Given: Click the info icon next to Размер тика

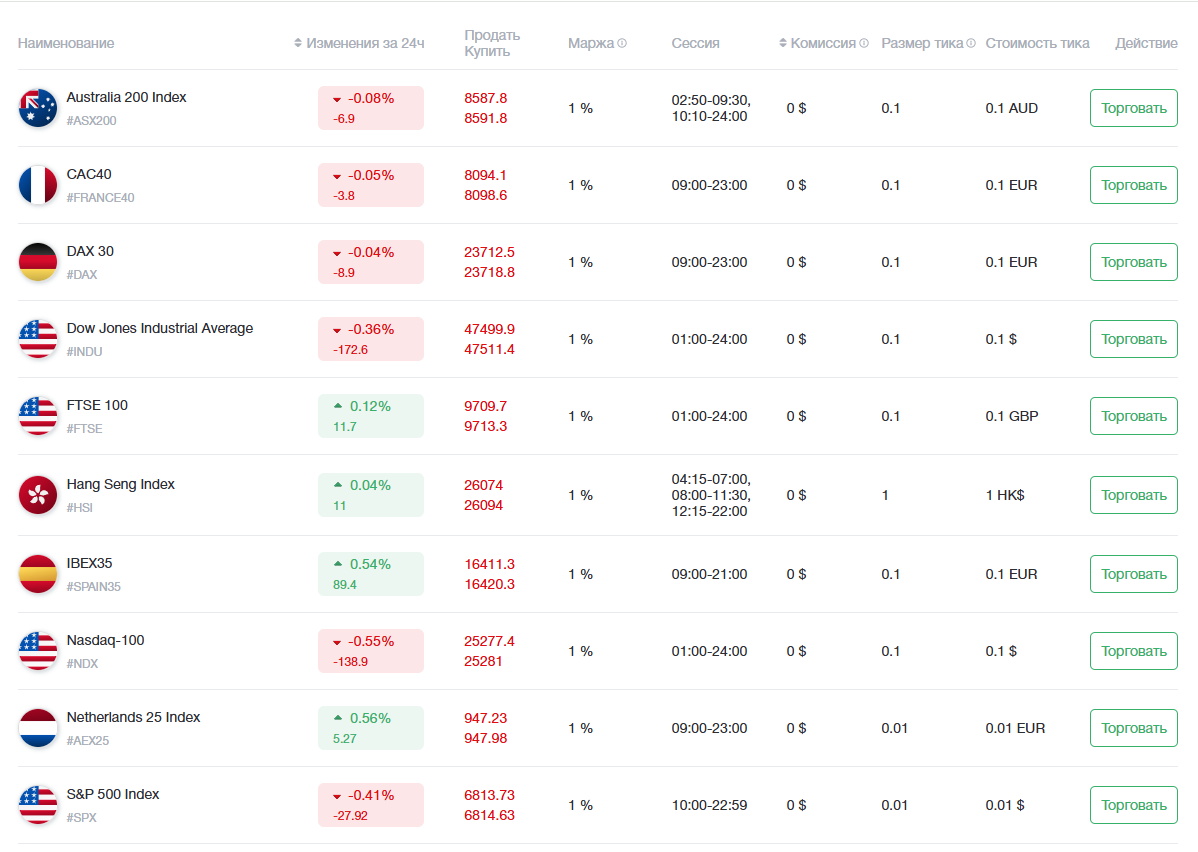Looking at the screenshot, I should 971,43.
